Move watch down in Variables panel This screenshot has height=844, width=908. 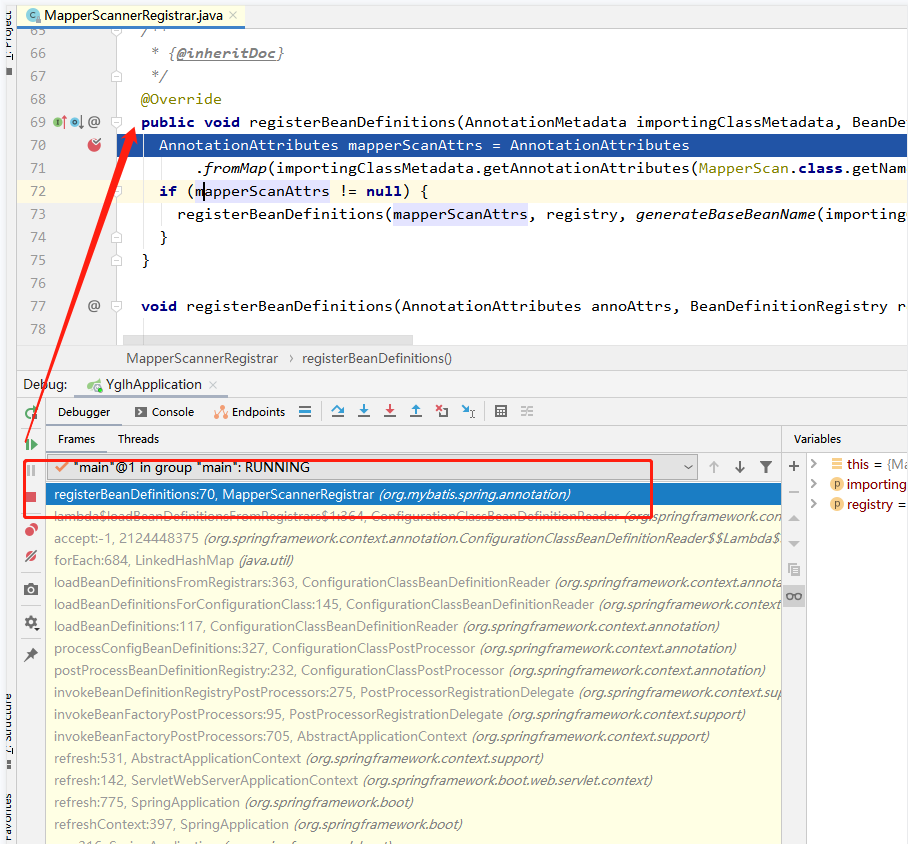pyautogui.click(x=794, y=543)
